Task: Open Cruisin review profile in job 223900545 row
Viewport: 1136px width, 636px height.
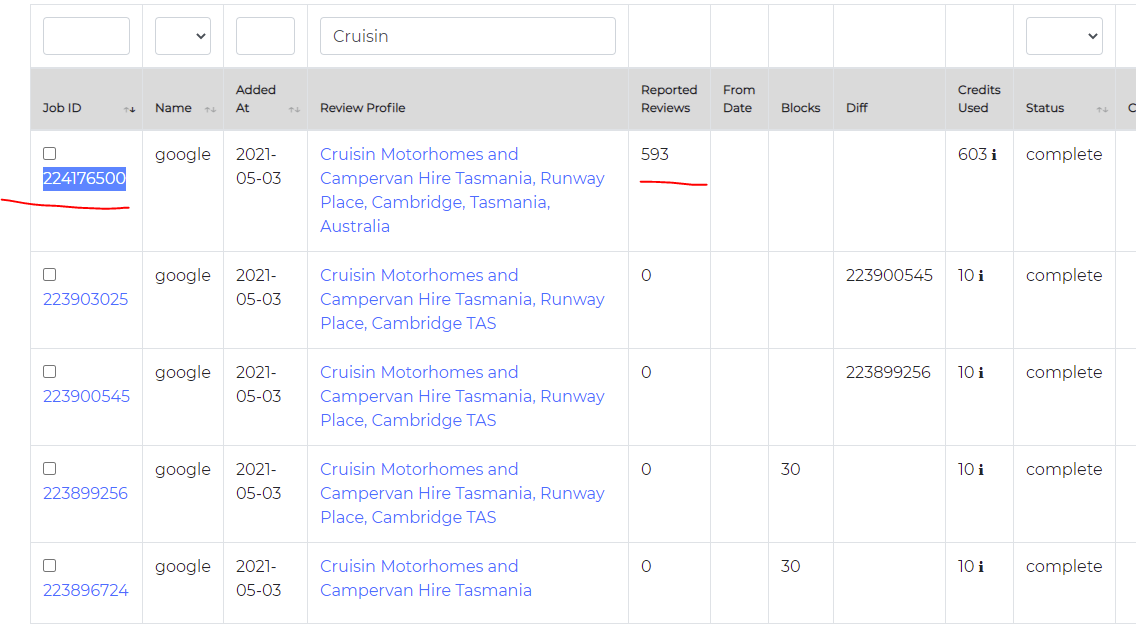Action: click(462, 396)
